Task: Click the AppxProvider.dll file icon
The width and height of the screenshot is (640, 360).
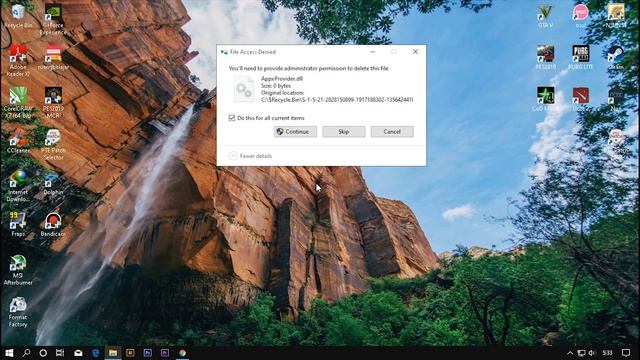Action: 244,89
